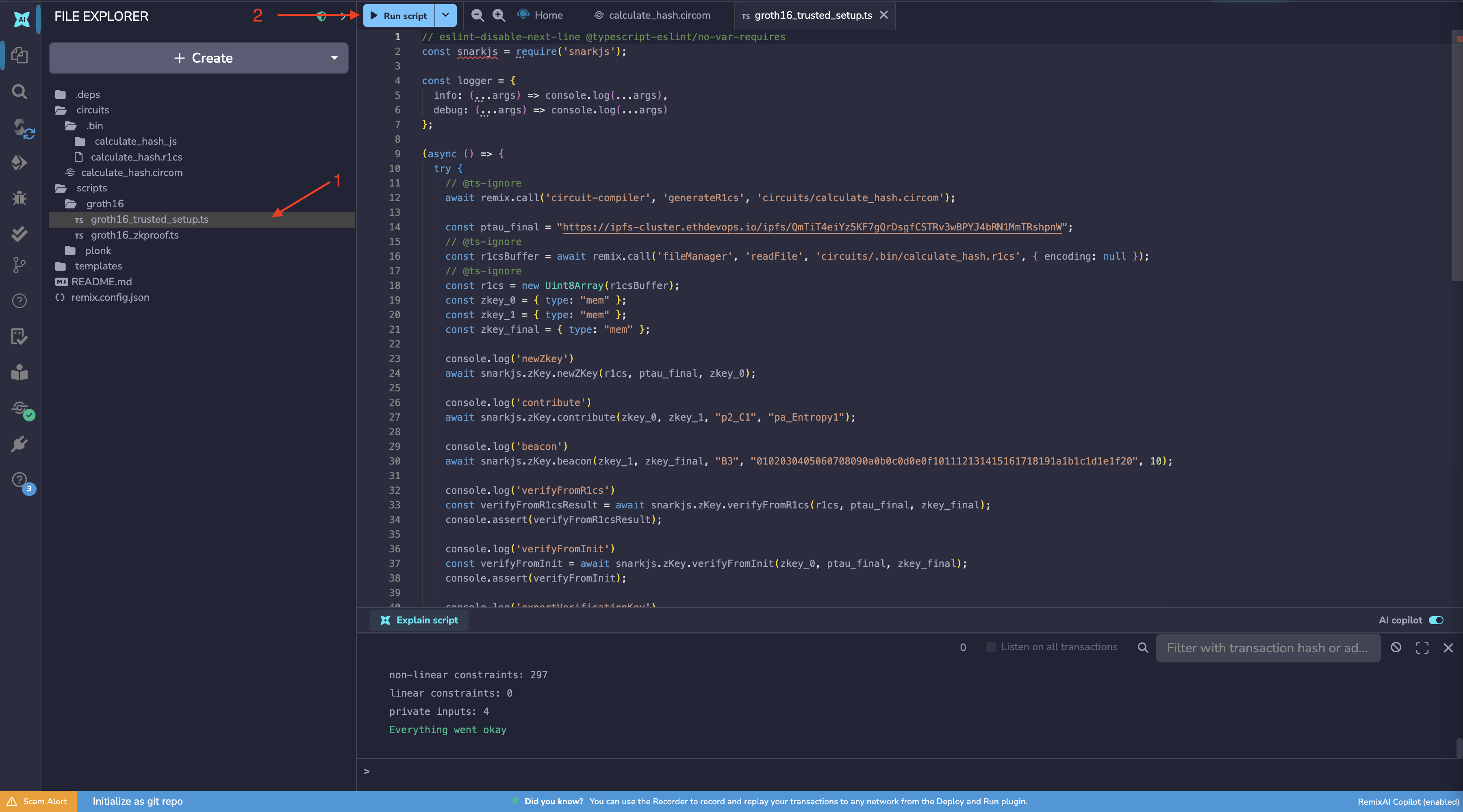
Task: Open the ipfs-cluster URL on line 14
Action: click(812, 227)
